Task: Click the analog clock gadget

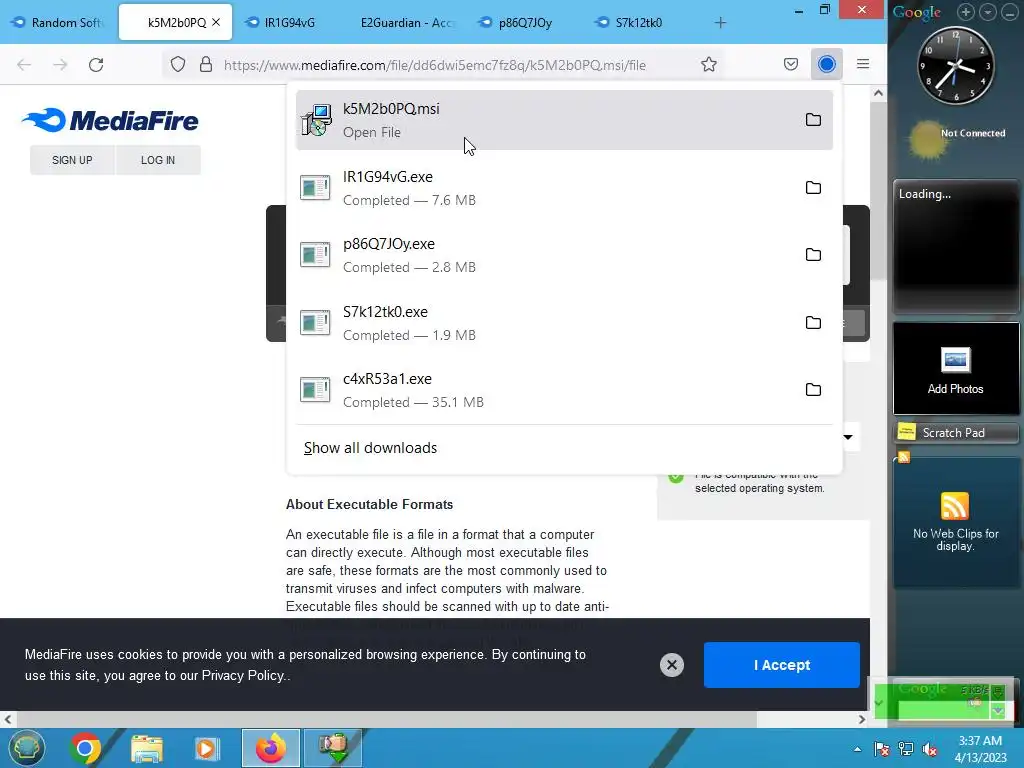Action: (955, 65)
